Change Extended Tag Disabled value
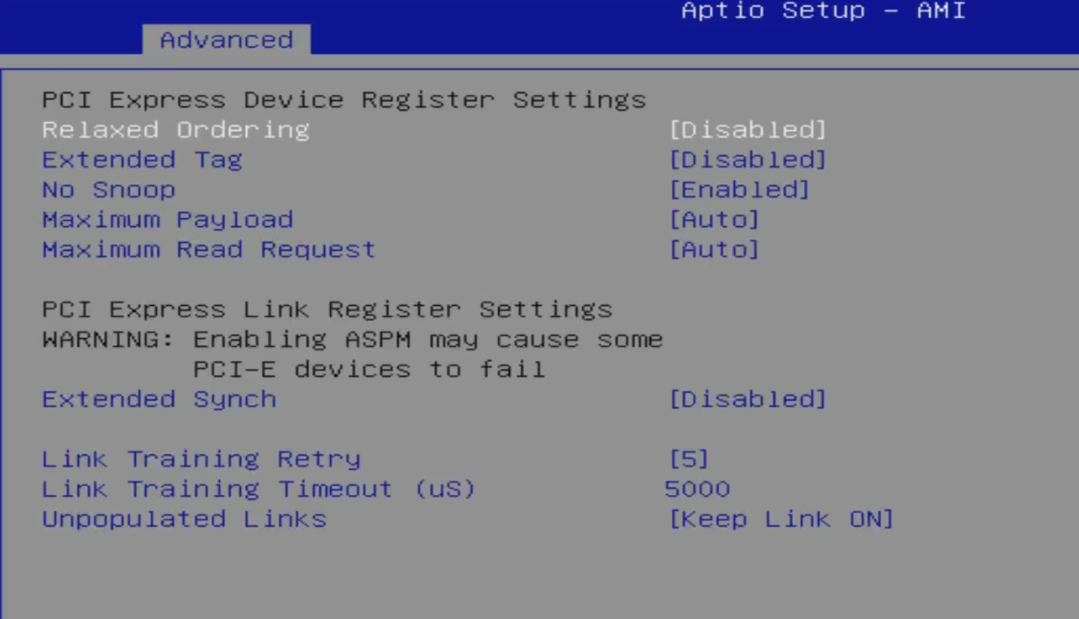The image size is (1079, 619). point(747,160)
